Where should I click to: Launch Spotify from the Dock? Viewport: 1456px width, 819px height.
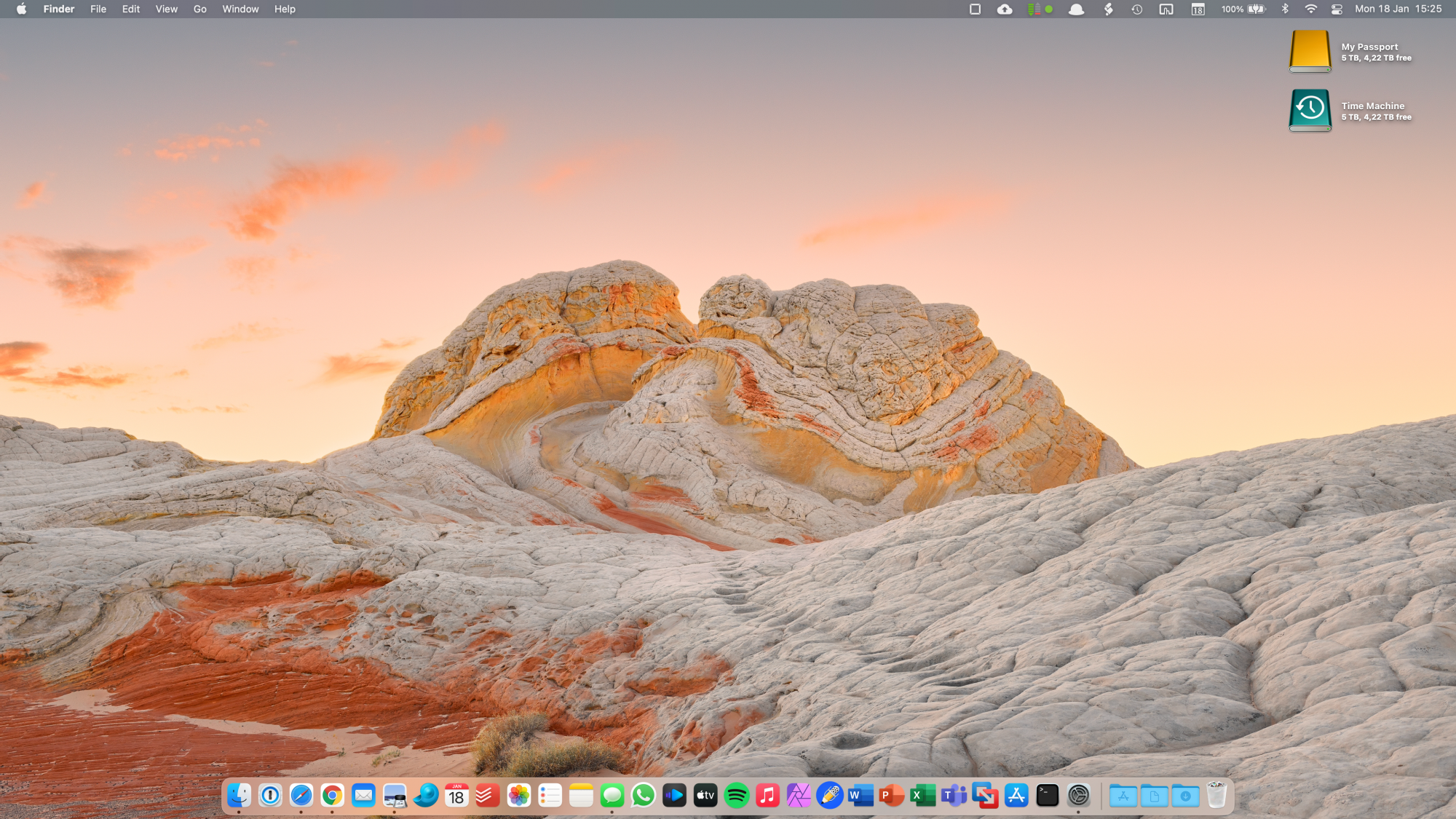click(x=737, y=796)
